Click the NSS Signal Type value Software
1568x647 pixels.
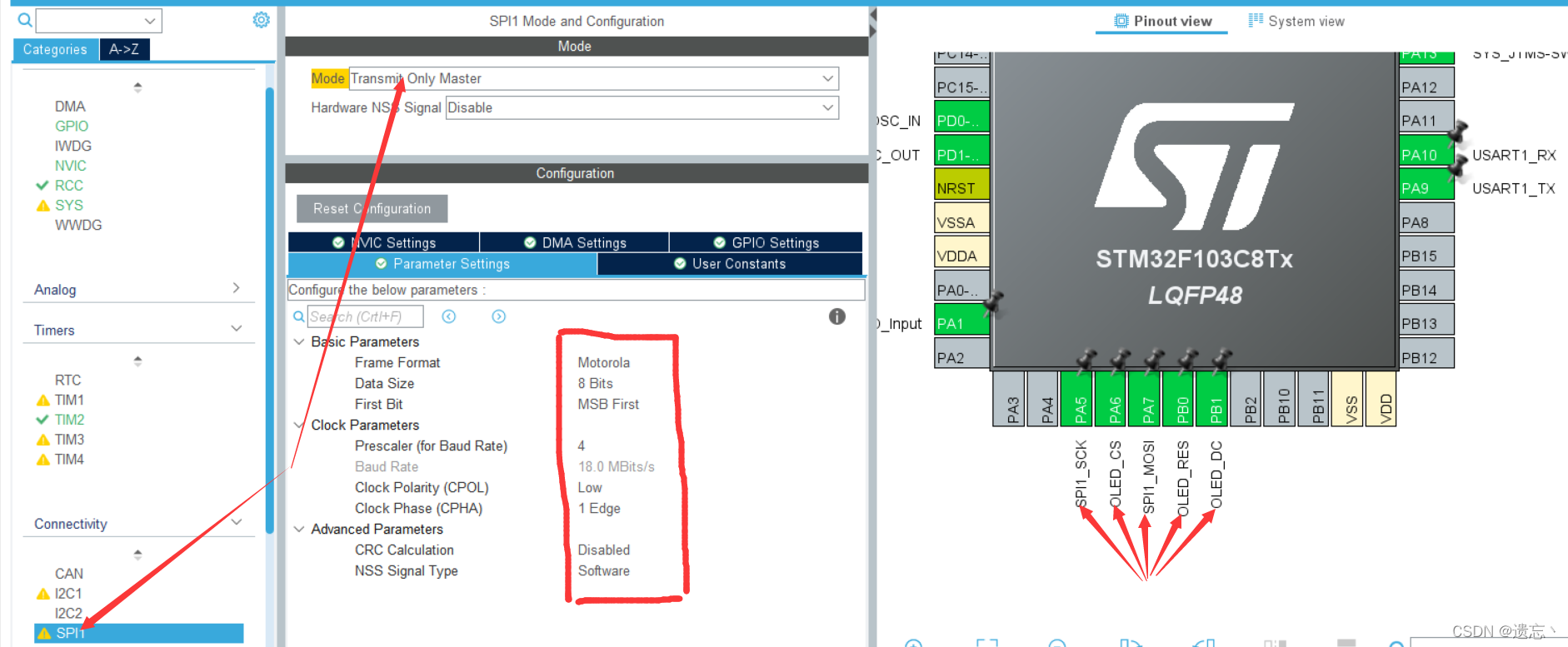pyautogui.click(x=604, y=570)
